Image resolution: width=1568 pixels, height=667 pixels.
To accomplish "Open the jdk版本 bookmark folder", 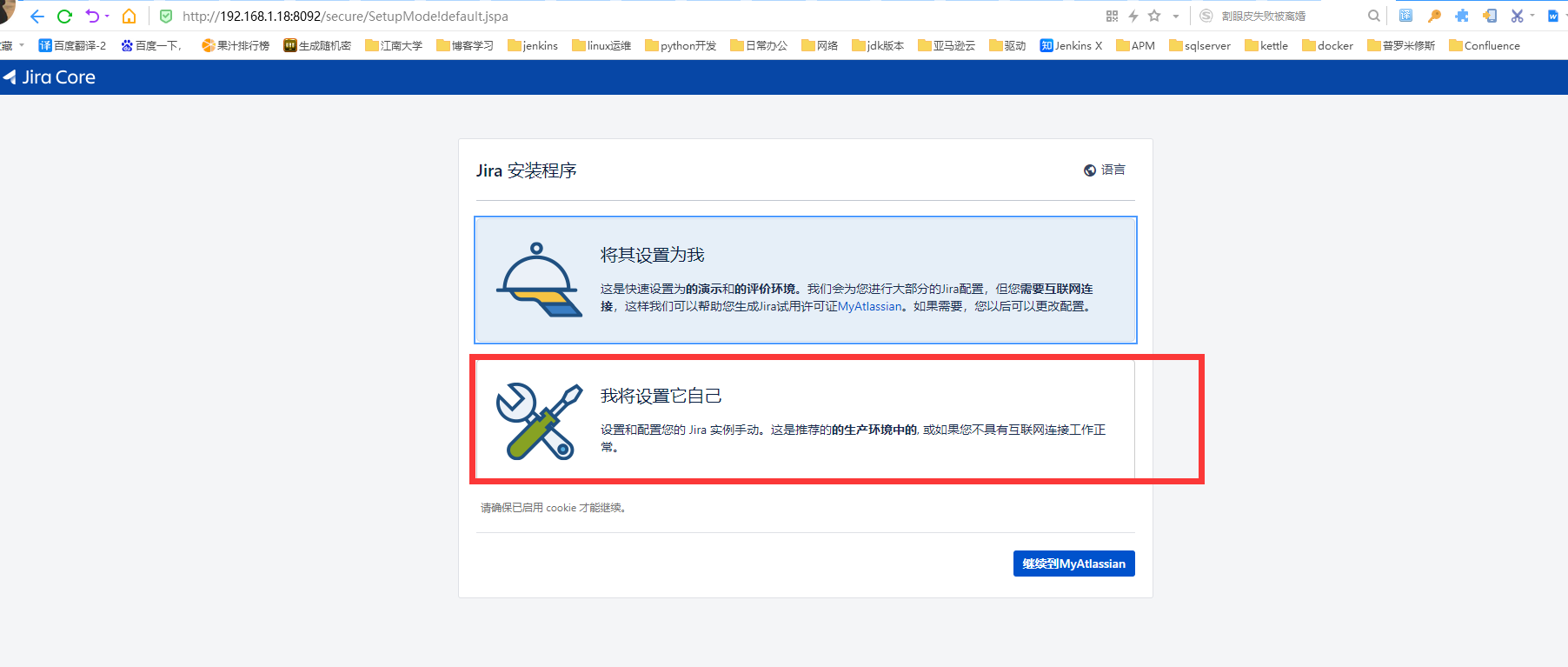I will click(x=878, y=45).
